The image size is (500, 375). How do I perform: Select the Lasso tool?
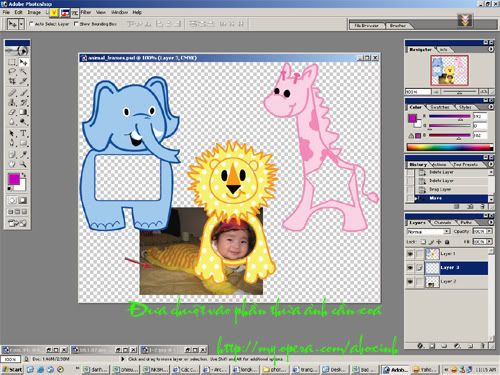pos(12,71)
